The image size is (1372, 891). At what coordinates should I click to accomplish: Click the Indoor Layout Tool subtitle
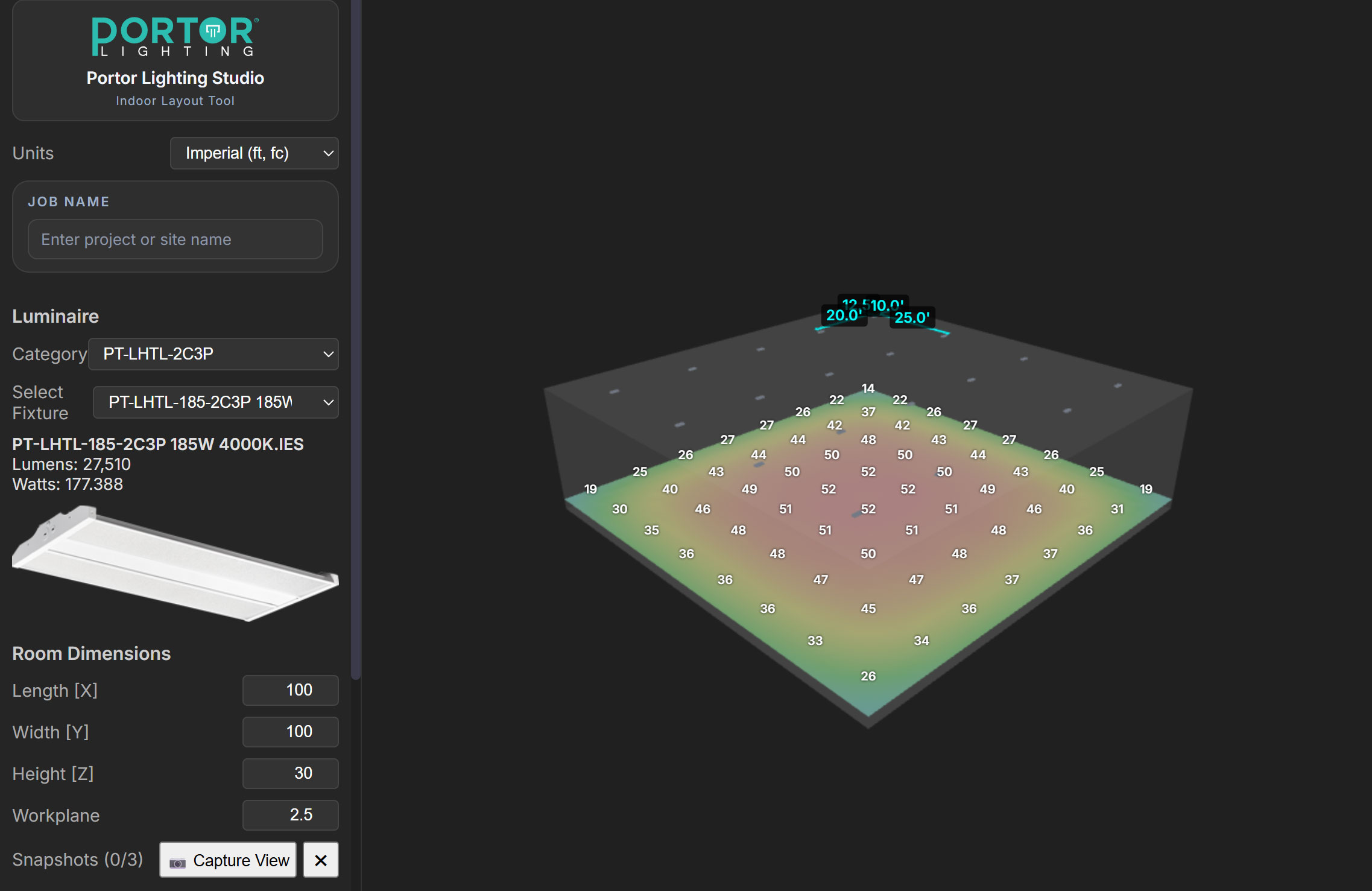tap(175, 101)
